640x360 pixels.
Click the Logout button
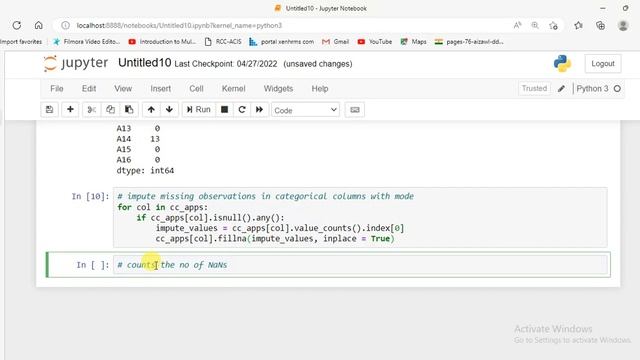click(603, 64)
